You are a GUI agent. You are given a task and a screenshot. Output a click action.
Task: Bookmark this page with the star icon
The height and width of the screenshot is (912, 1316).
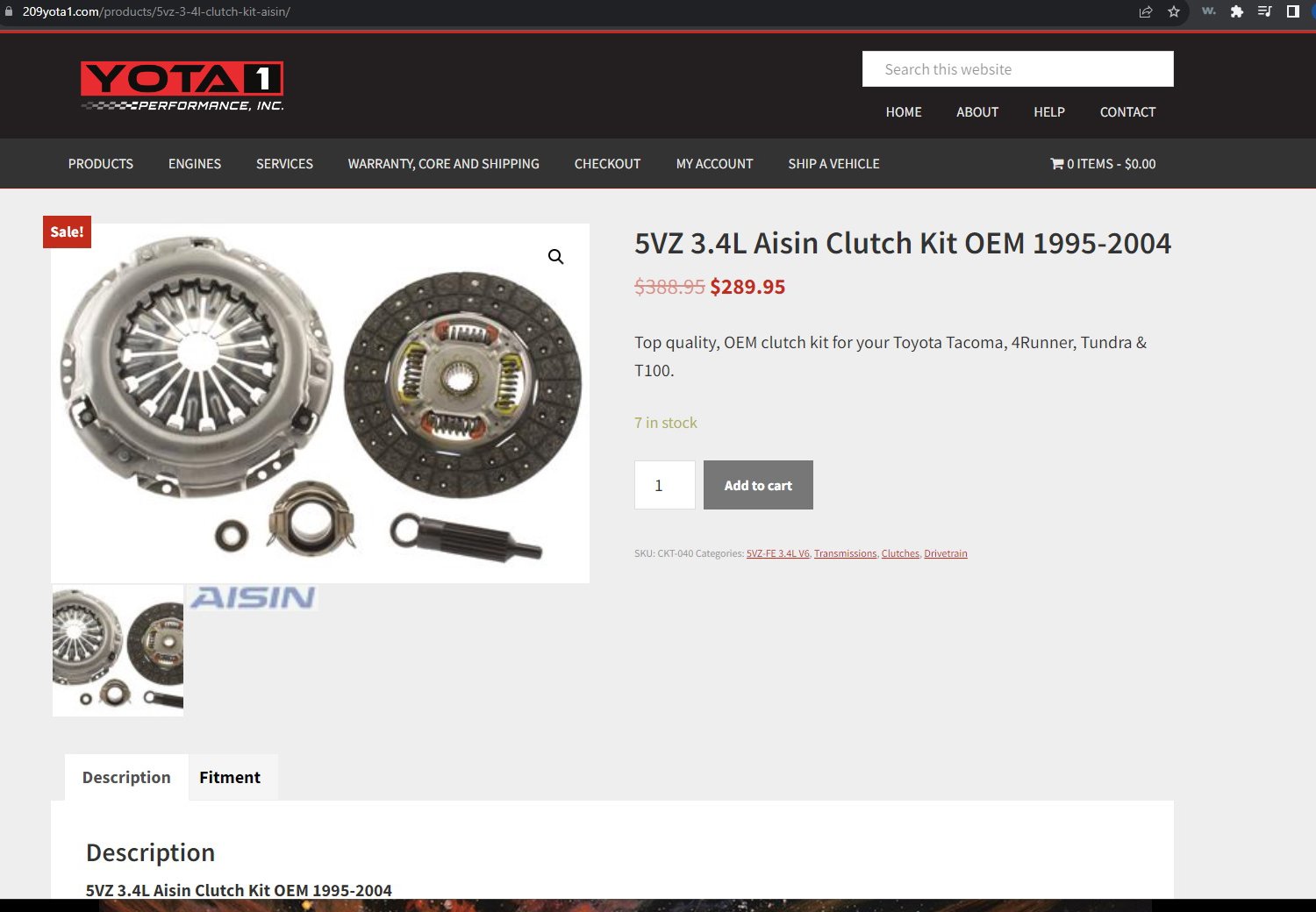pyautogui.click(x=1174, y=11)
